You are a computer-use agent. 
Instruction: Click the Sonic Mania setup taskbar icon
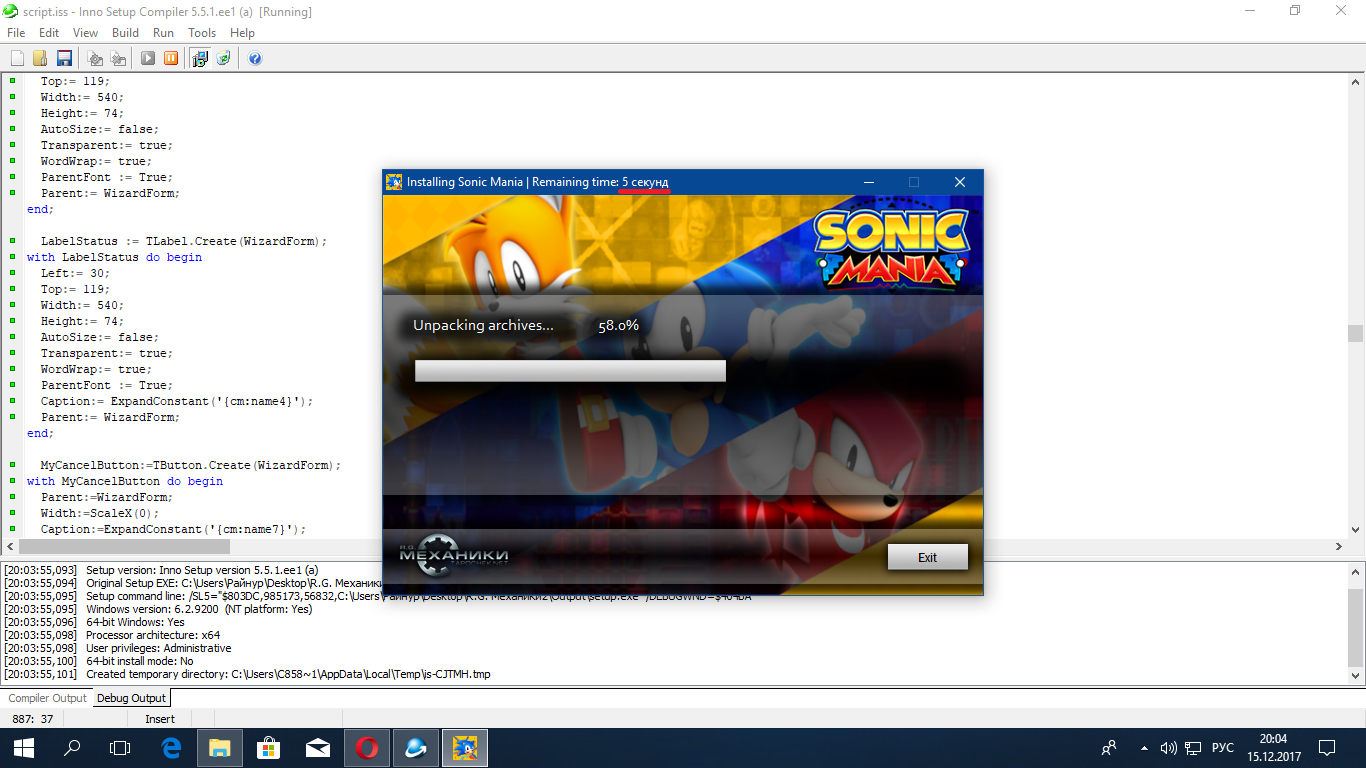(465, 747)
